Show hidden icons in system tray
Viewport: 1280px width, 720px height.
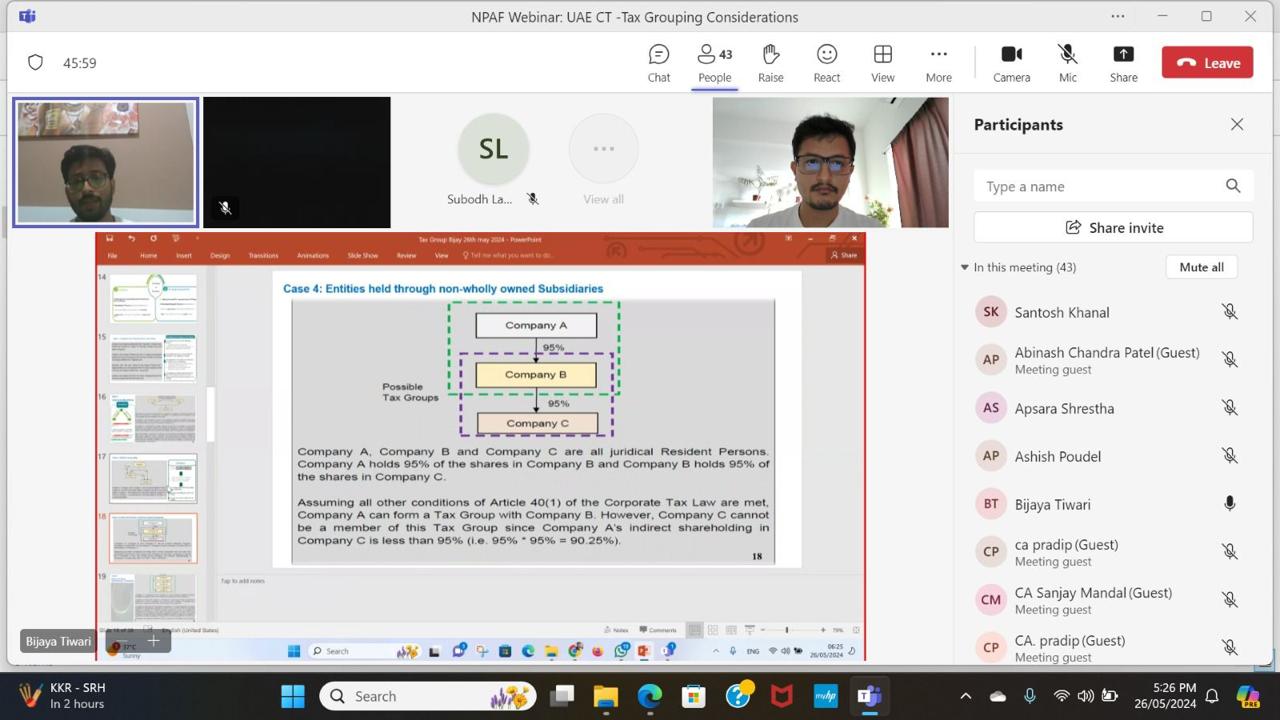[x=965, y=696]
